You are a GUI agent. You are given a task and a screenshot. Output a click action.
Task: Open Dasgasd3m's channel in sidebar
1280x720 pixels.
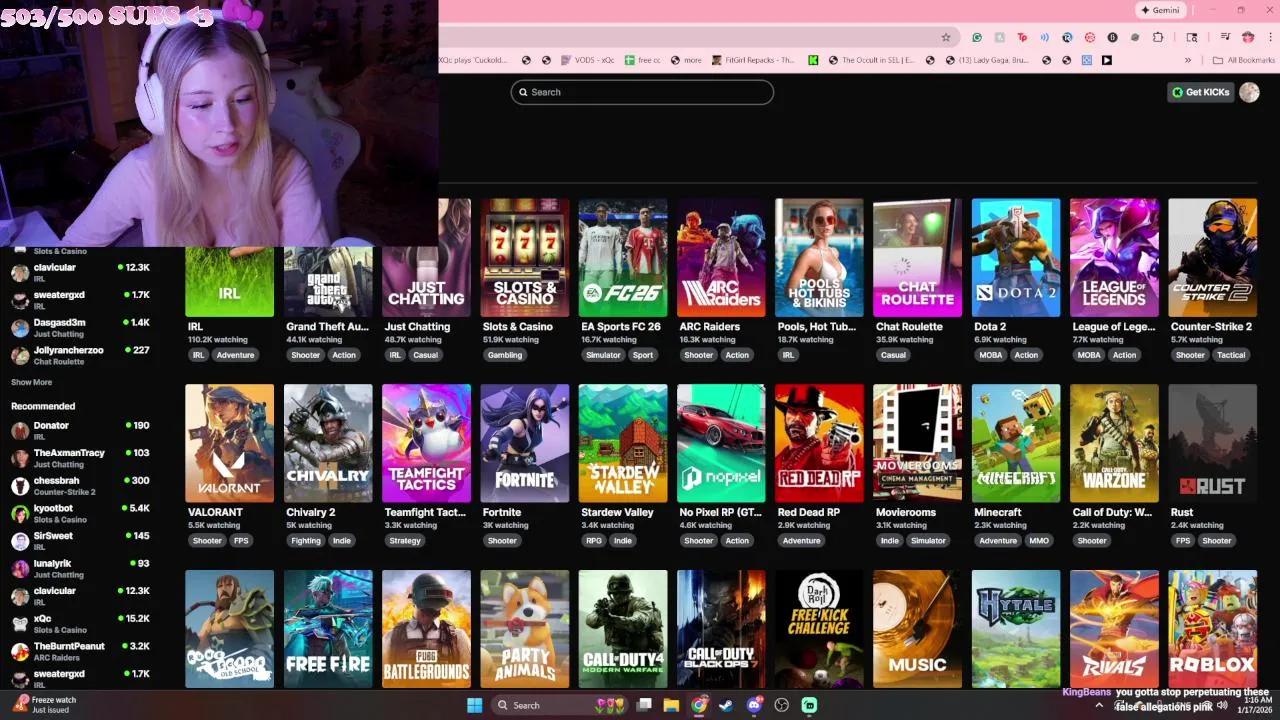[x=80, y=327]
